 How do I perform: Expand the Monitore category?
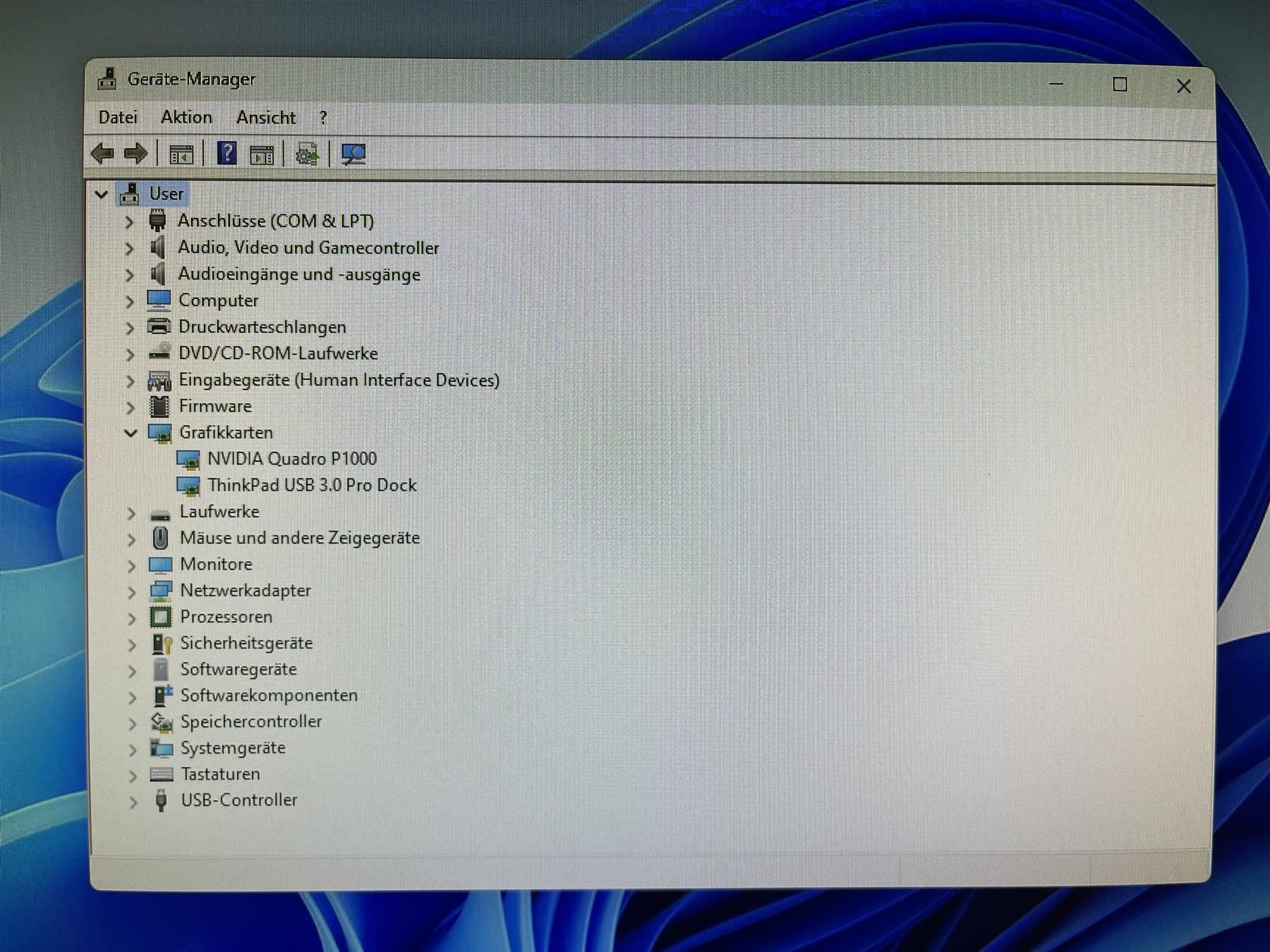(x=132, y=566)
